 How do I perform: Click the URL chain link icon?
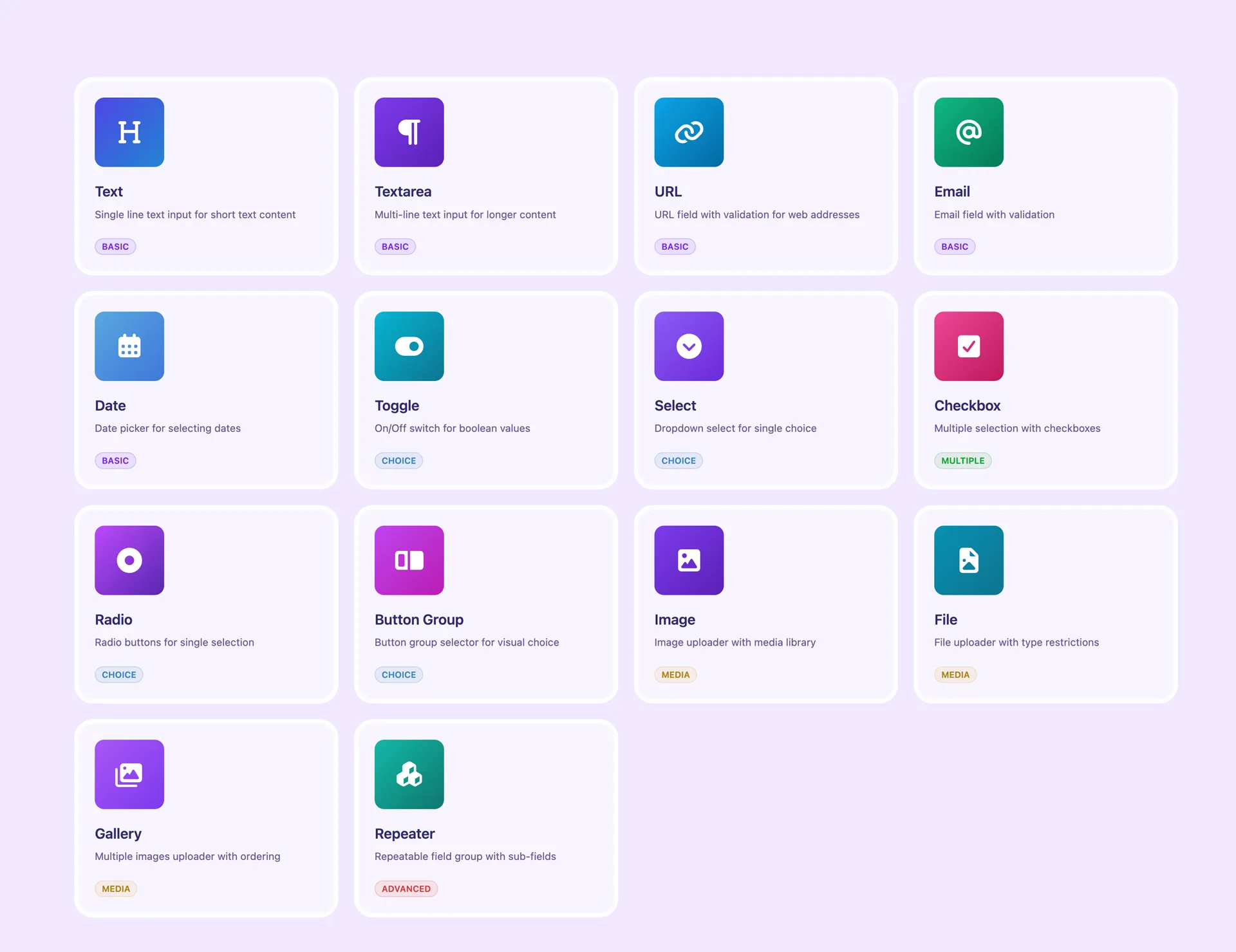click(x=689, y=132)
